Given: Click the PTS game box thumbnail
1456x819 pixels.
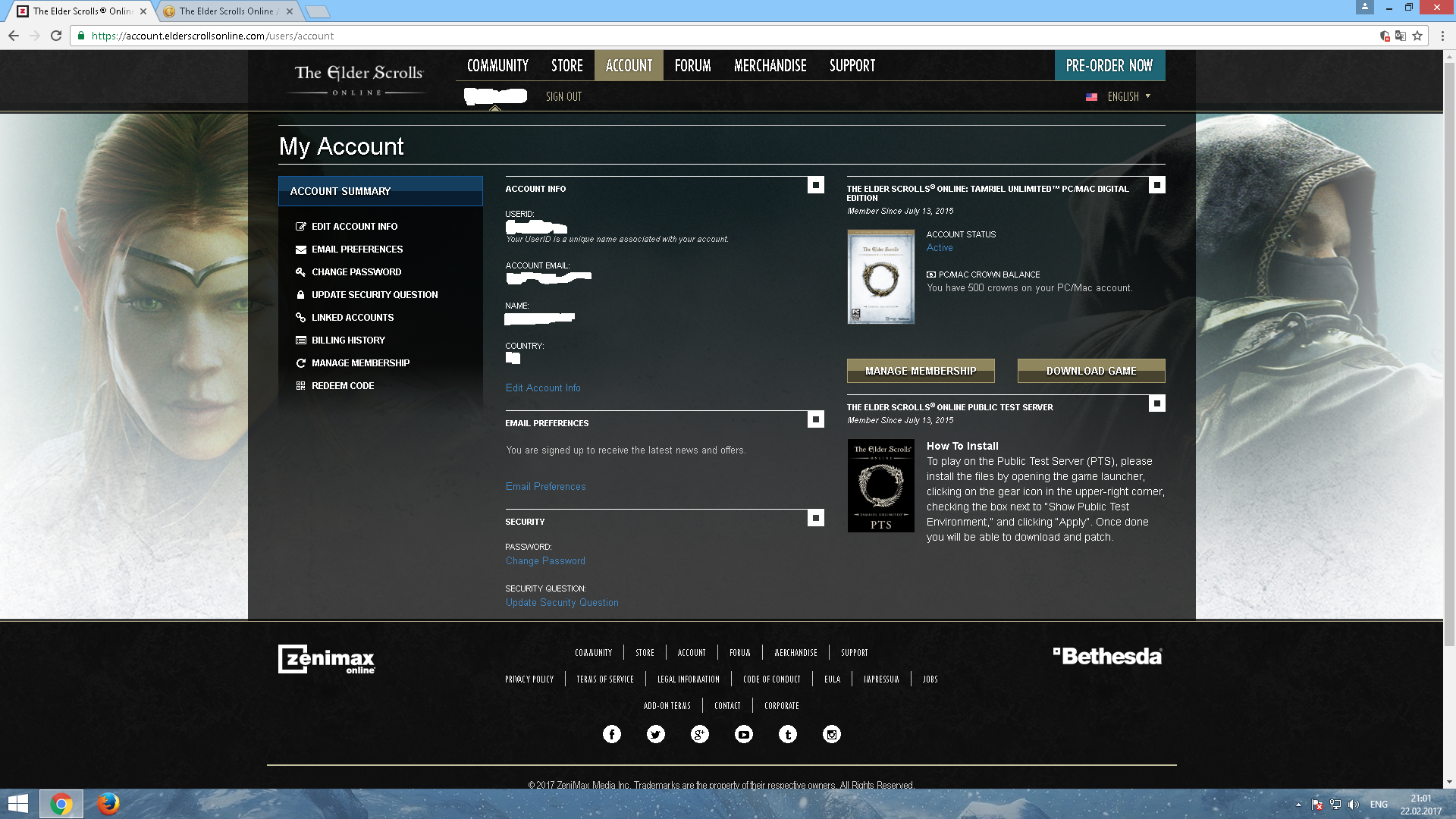Looking at the screenshot, I should point(880,485).
